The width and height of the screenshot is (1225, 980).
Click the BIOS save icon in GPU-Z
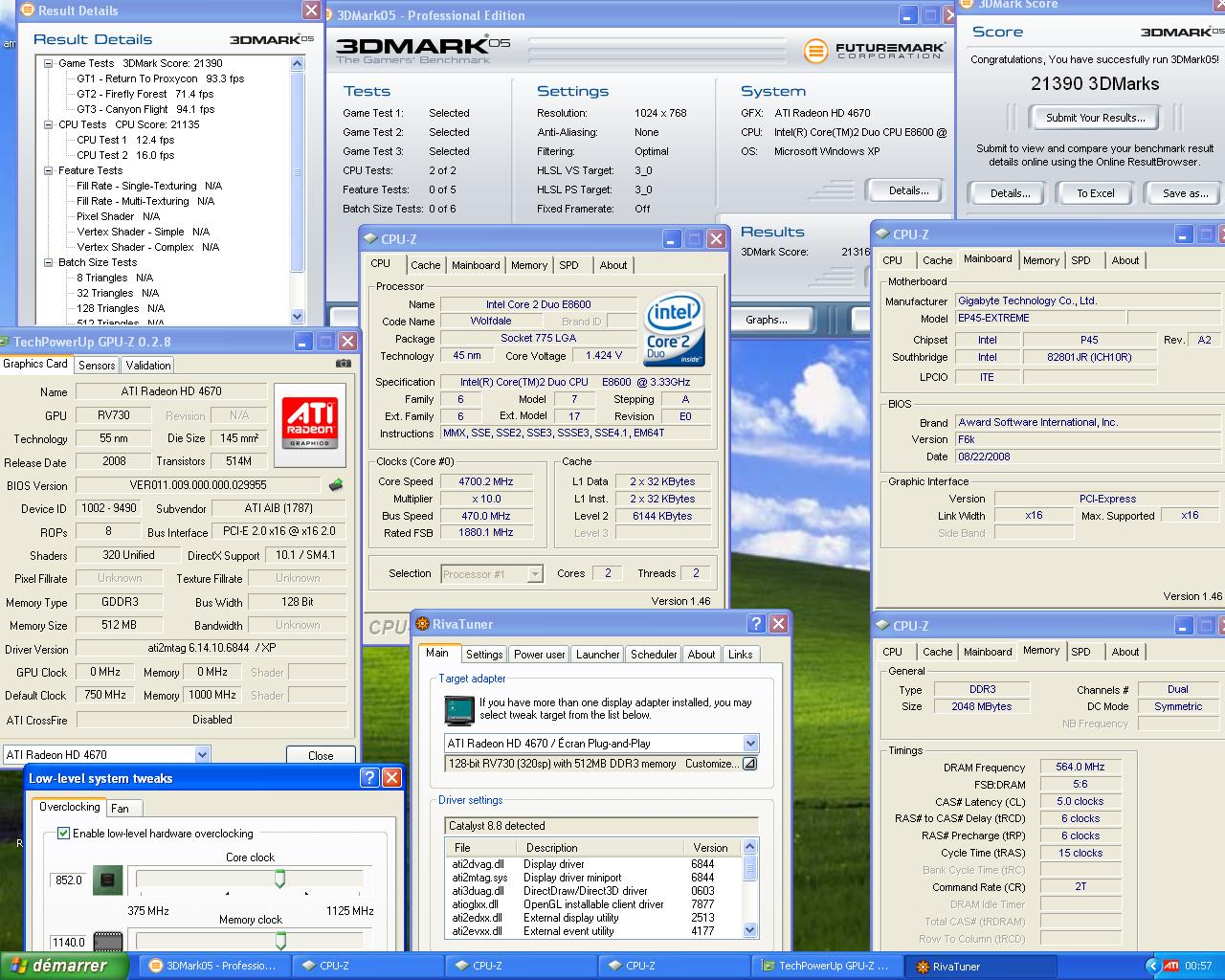coord(336,485)
